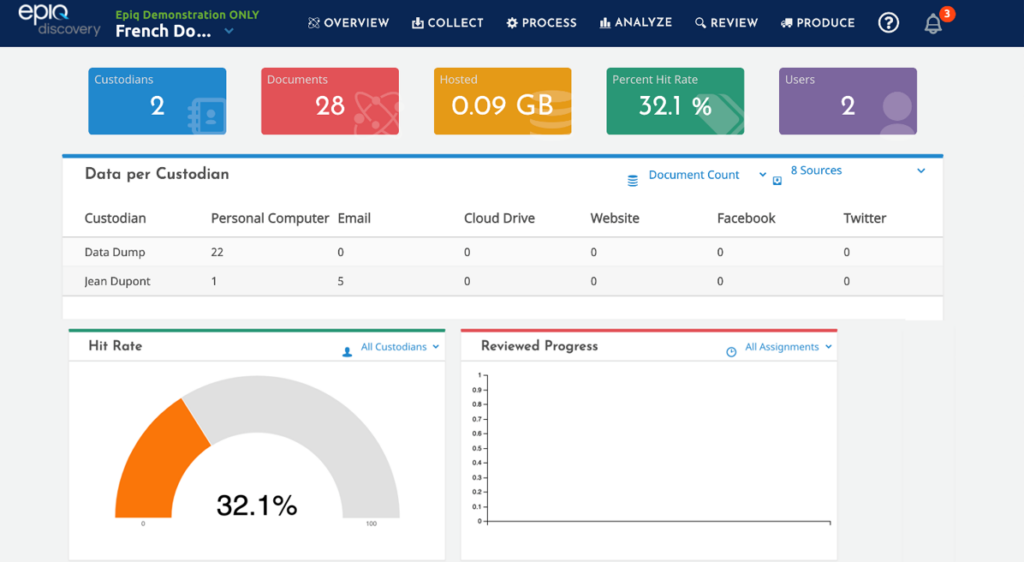This screenshot has height=562, width=1024.
Task: Open the All Custodians dropdown
Action: click(400, 347)
